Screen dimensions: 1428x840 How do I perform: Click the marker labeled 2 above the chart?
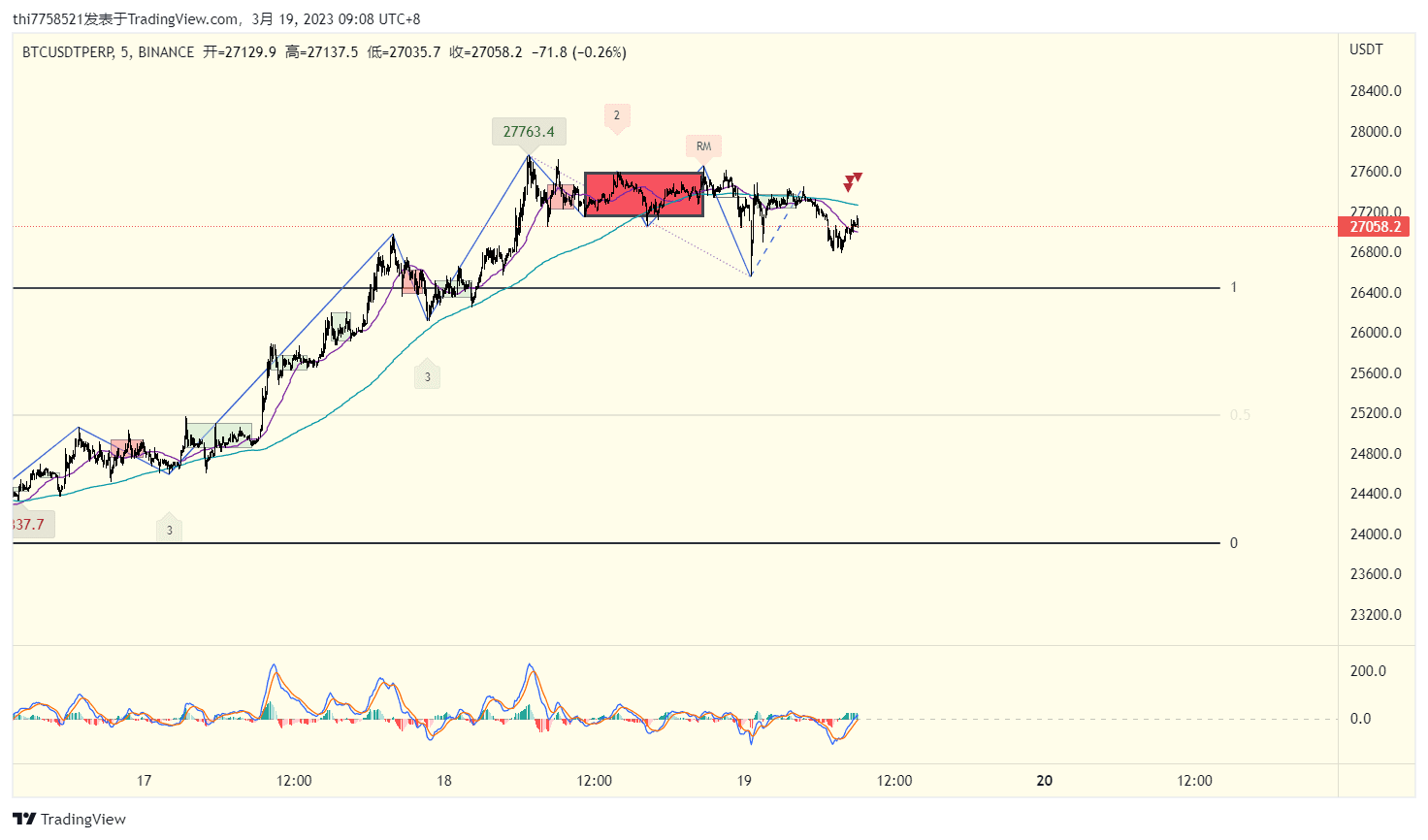[616, 115]
